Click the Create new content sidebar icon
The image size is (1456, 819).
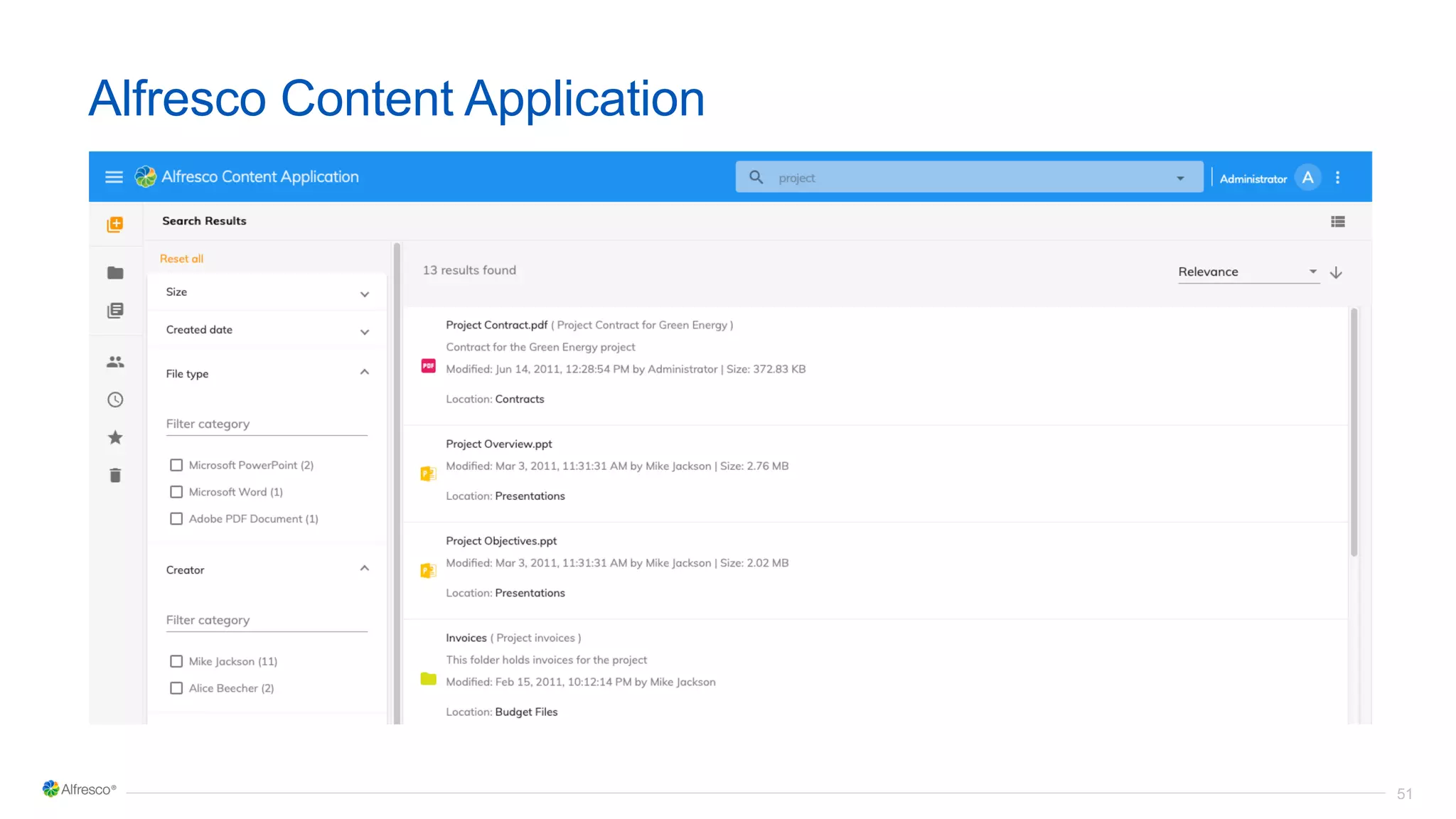[114, 225]
